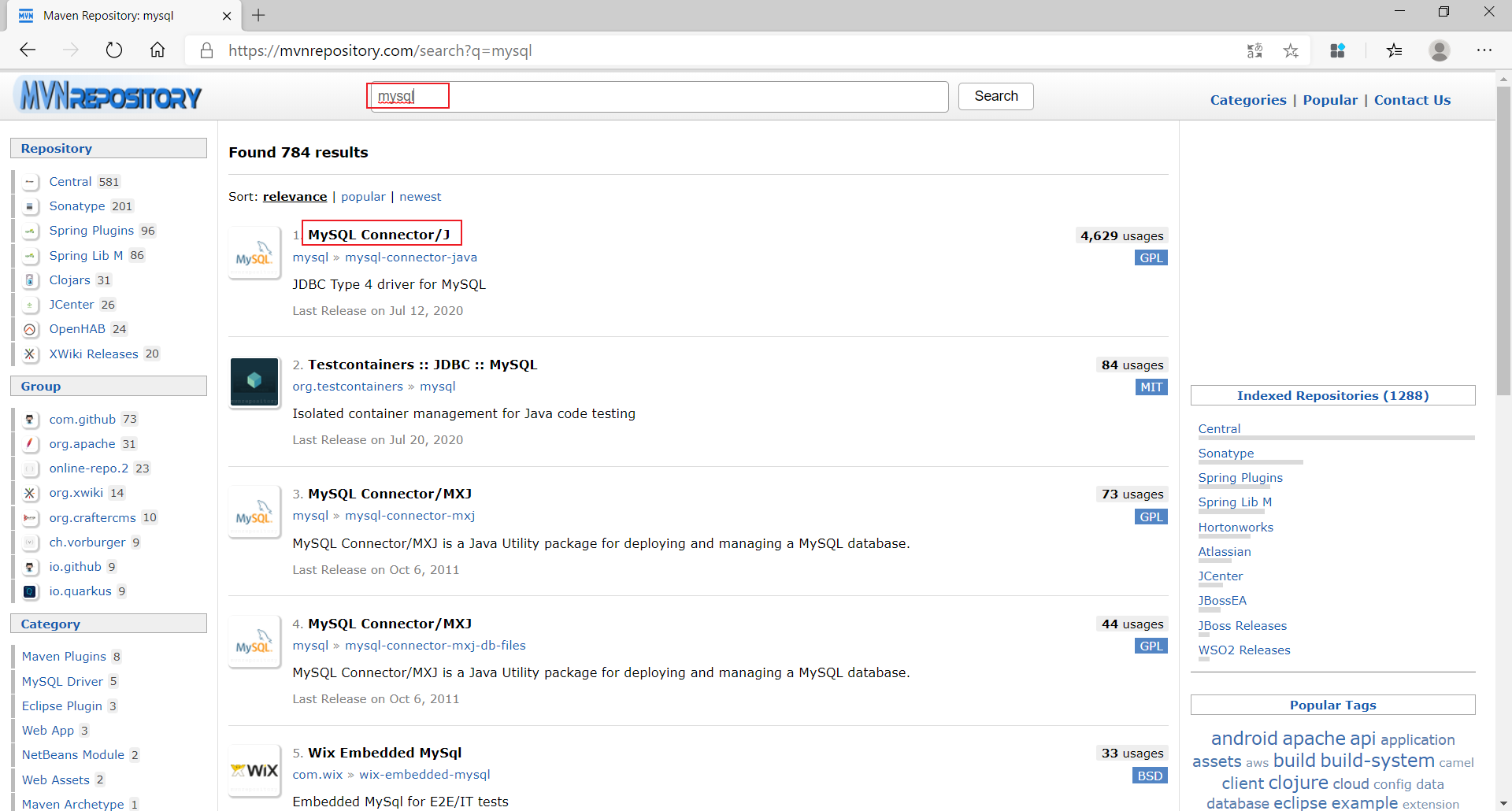Filter by online-repo.2 group
The width and height of the screenshot is (1512, 811).
[x=88, y=468]
